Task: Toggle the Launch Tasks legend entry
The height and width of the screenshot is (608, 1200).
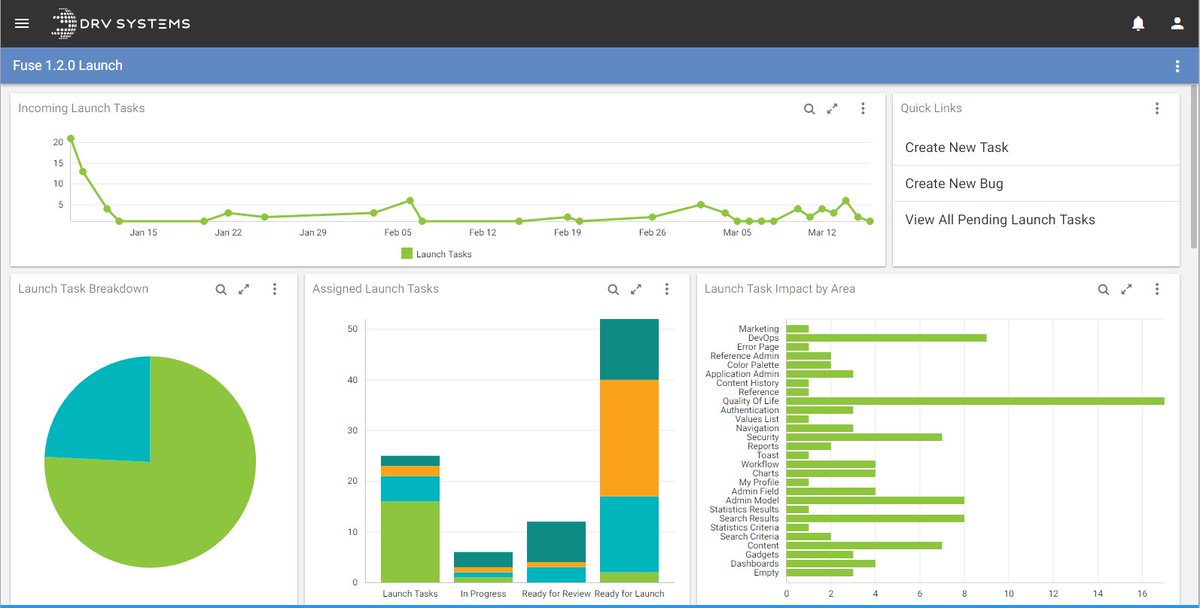Action: (x=436, y=254)
